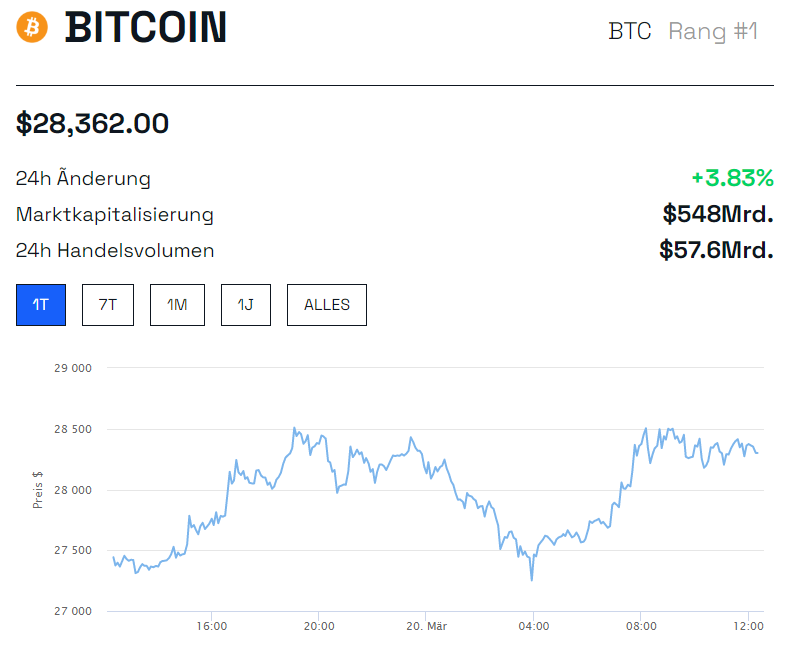Click the $57.6Mrd. trading volume value

click(x=716, y=251)
